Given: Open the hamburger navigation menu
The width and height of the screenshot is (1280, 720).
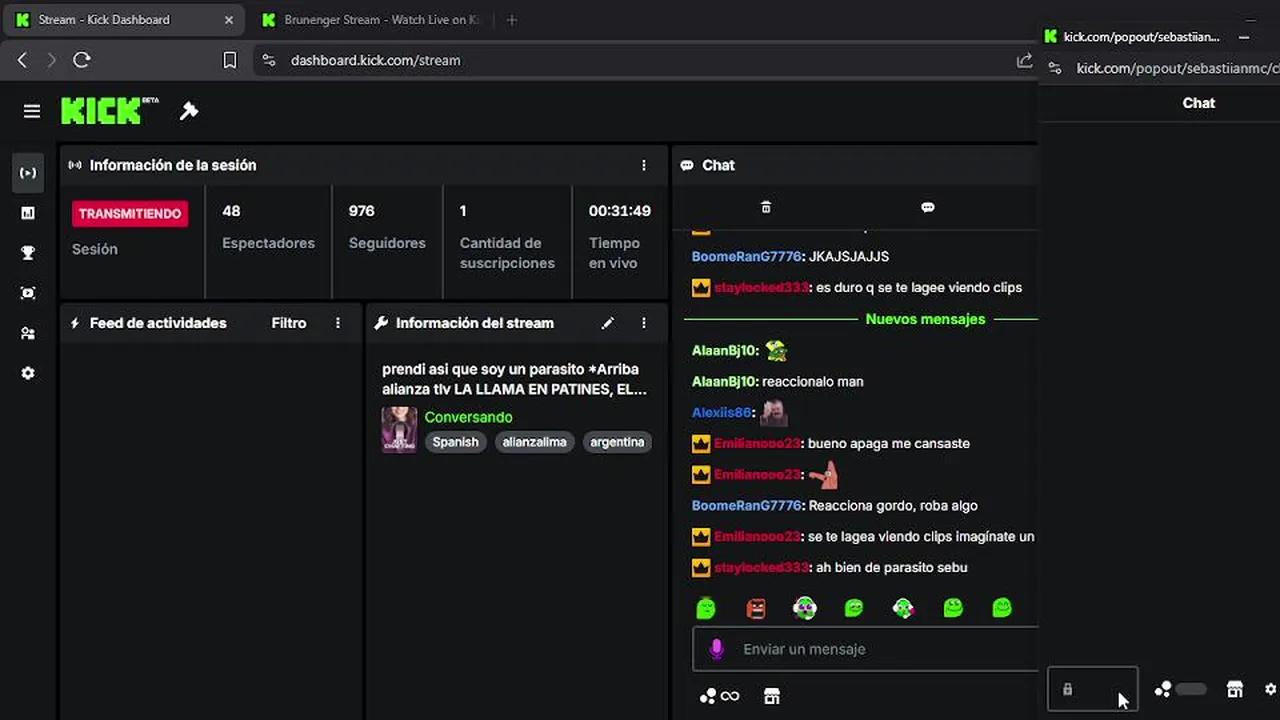Looking at the screenshot, I should pyautogui.click(x=32, y=111).
